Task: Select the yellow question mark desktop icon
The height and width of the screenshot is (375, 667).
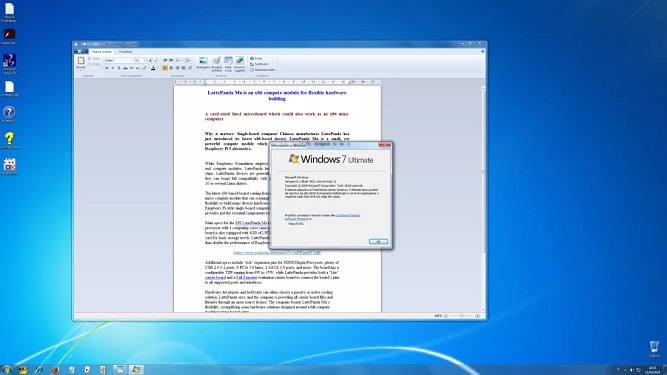Action: pos(9,140)
